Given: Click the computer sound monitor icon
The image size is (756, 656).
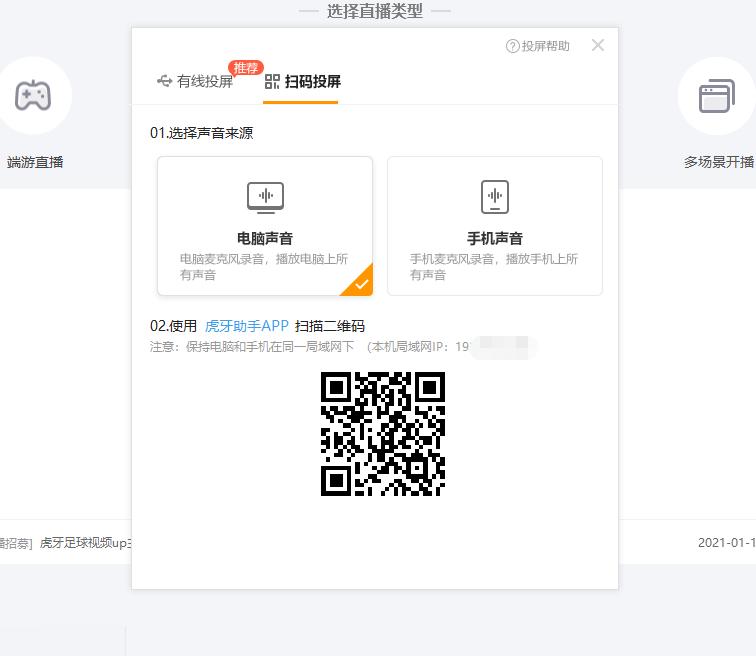Looking at the screenshot, I should point(265,198).
